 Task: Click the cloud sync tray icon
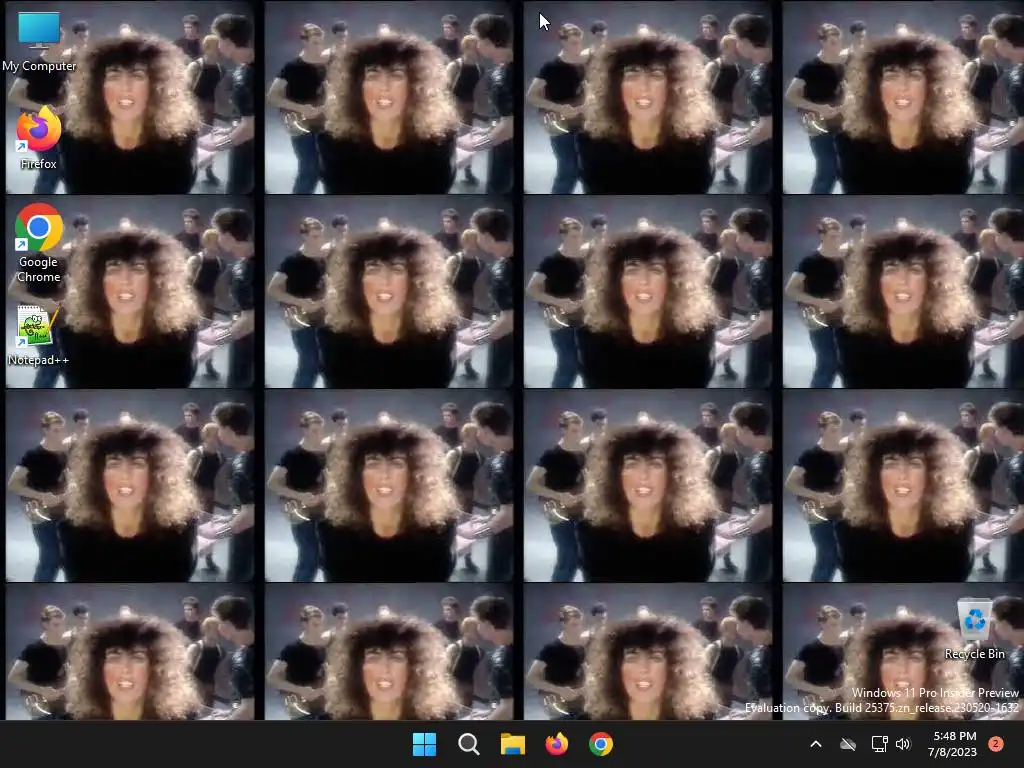848,744
